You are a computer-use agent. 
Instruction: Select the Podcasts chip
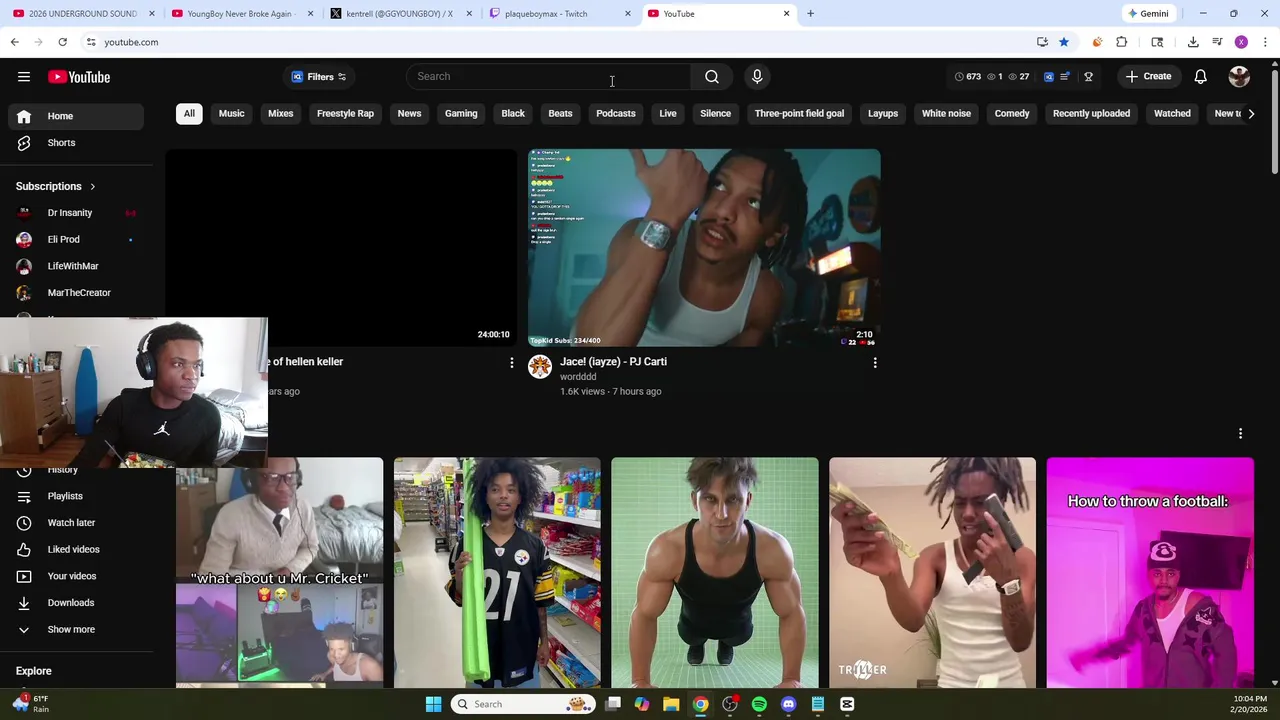(616, 114)
